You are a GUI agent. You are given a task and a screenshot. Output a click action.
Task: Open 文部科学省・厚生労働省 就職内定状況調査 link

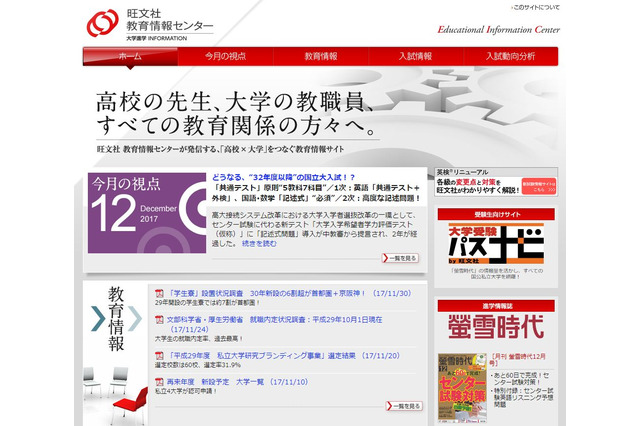274,324
